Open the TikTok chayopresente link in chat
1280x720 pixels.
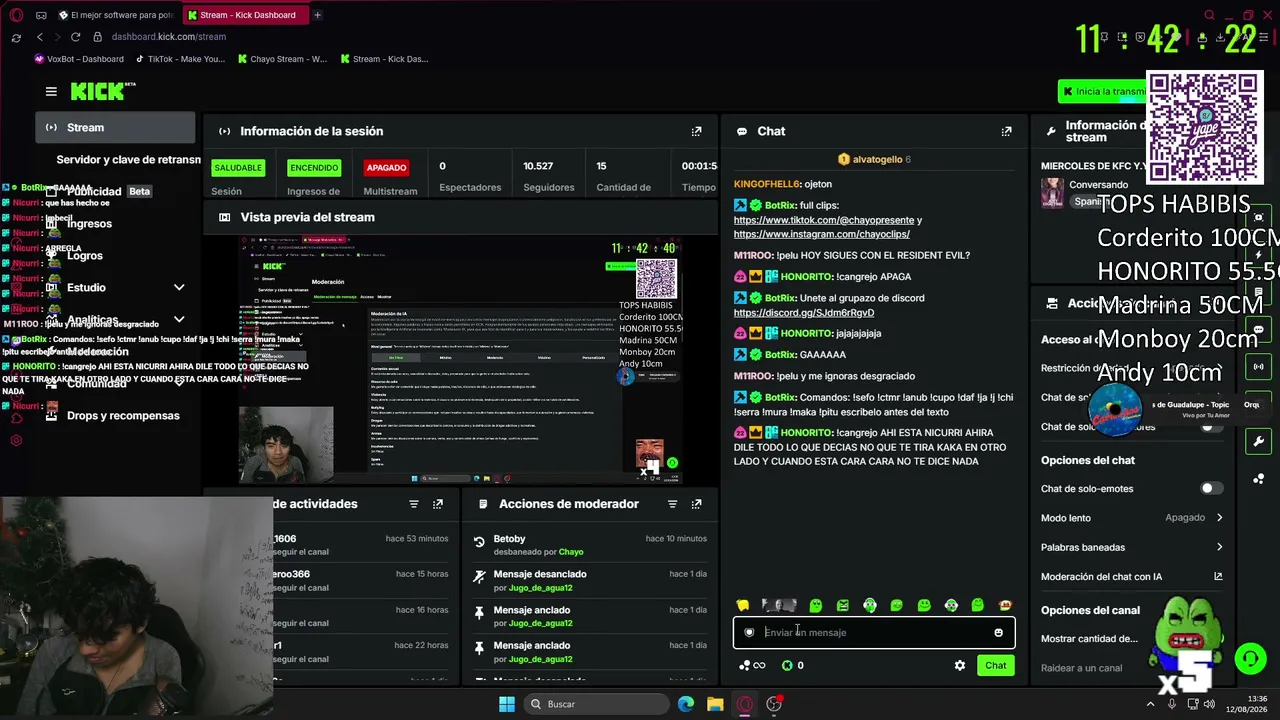point(824,220)
